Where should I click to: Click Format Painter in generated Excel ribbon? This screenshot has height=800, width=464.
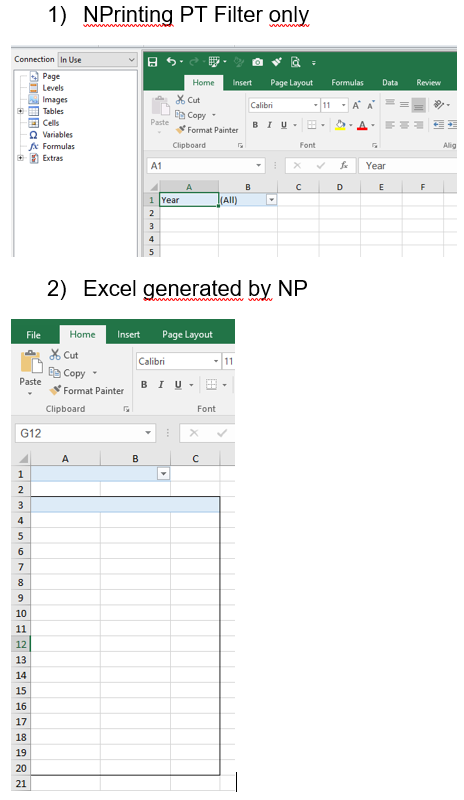coord(86,391)
